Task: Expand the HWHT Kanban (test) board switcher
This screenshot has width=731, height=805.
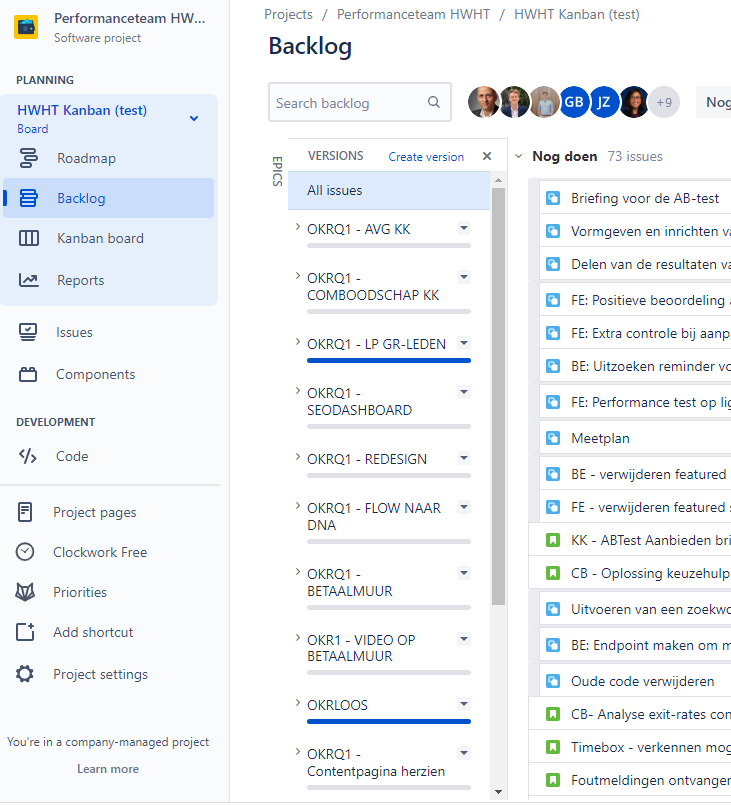Action: point(194,119)
